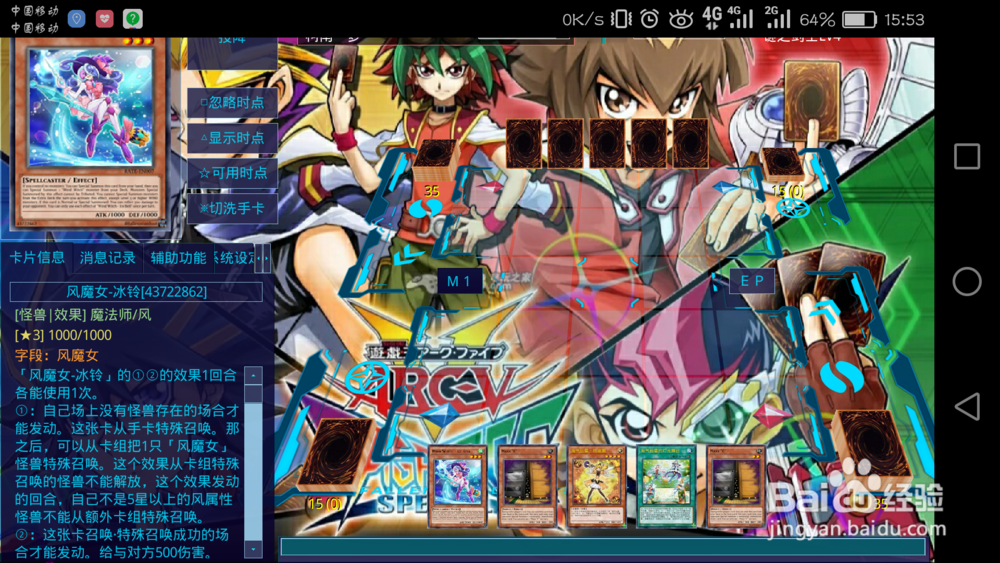The width and height of the screenshot is (1000, 563).
Task: Click the tab strip left scroll arrow
Action: click(x=258, y=258)
